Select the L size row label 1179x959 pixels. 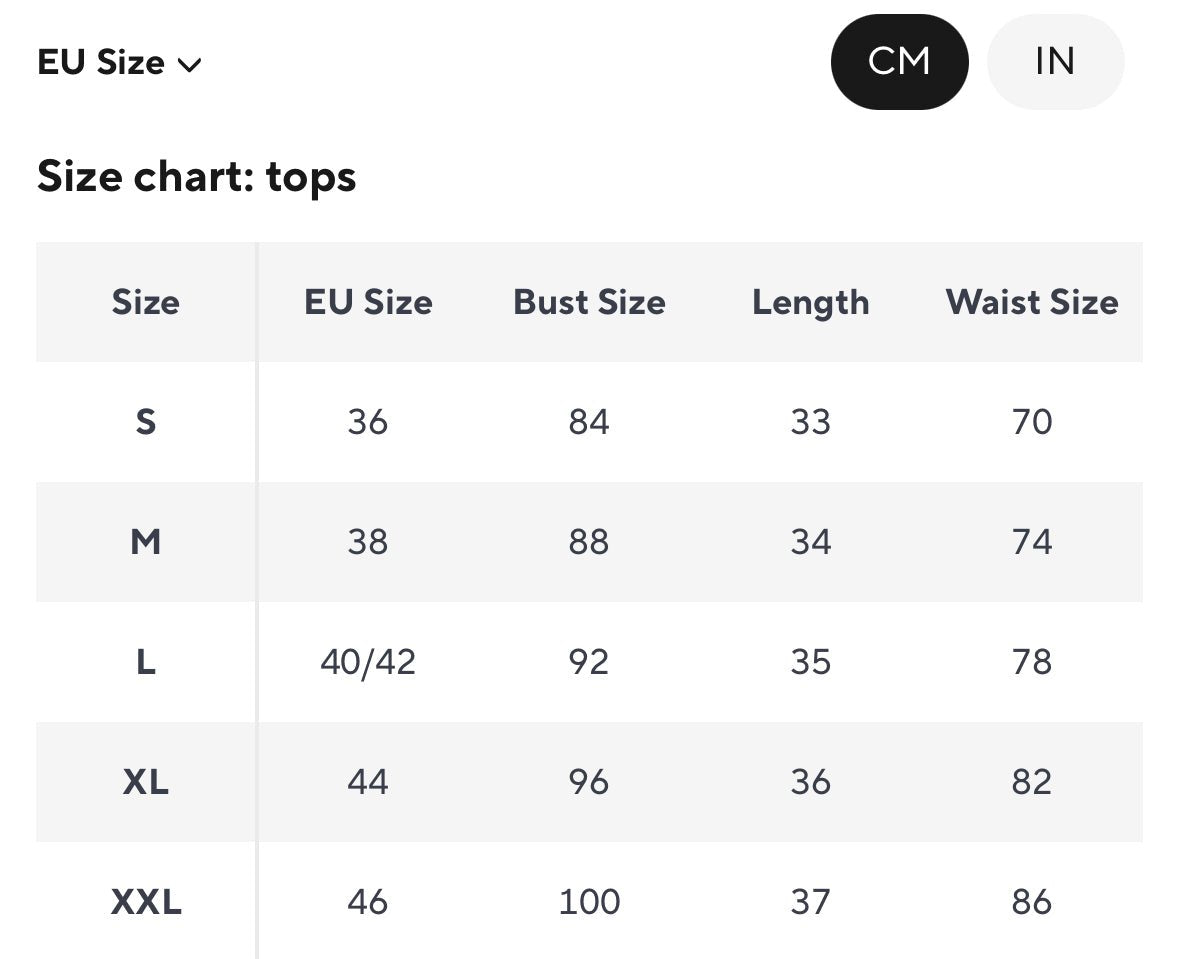coord(146,662)
